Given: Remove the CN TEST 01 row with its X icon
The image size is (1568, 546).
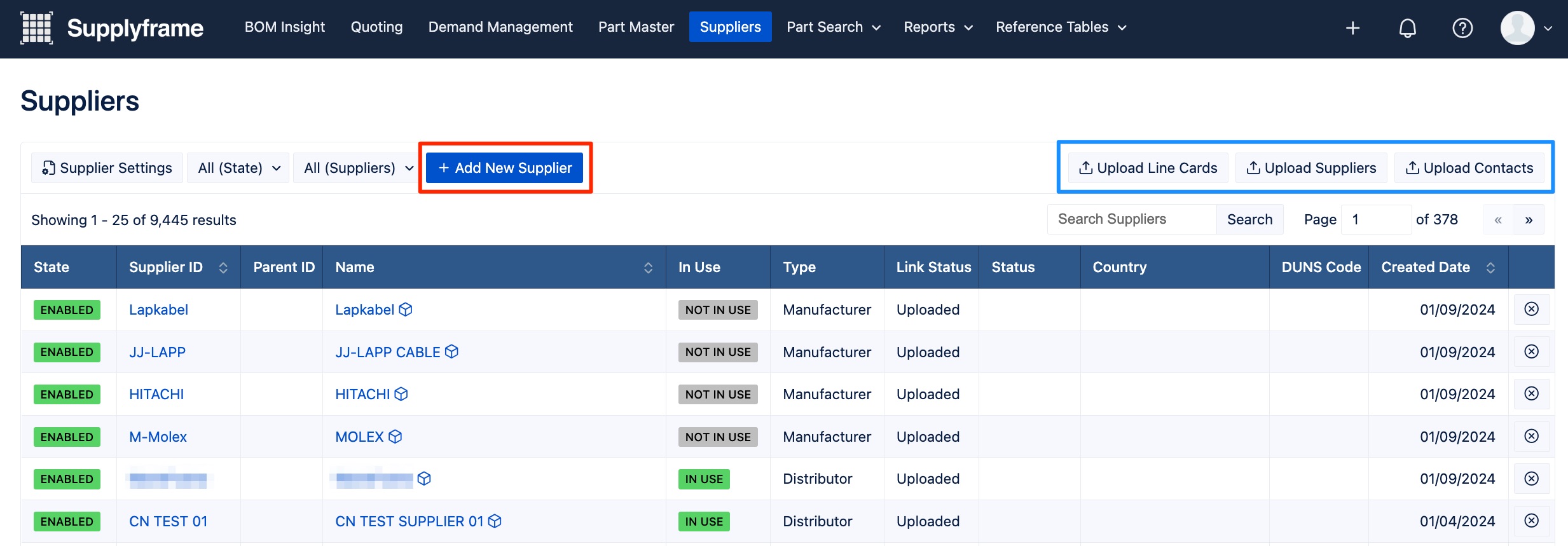Looking at the screenshot, I should [x=1531, y=521].
